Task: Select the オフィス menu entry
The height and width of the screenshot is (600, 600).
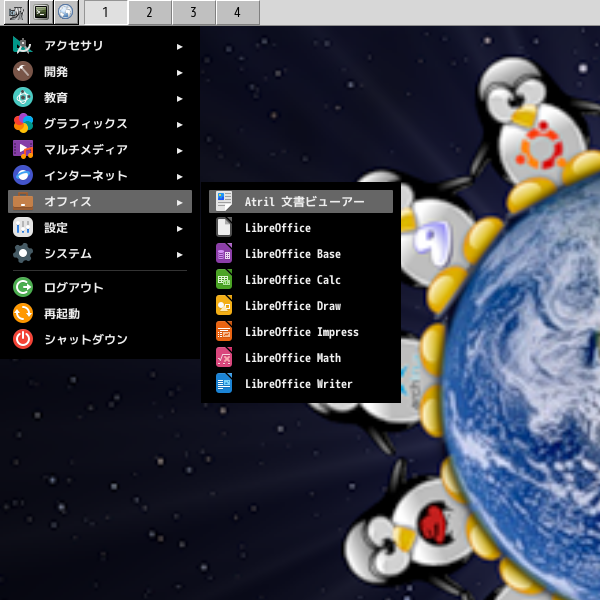Action: (x=100, y=202)
